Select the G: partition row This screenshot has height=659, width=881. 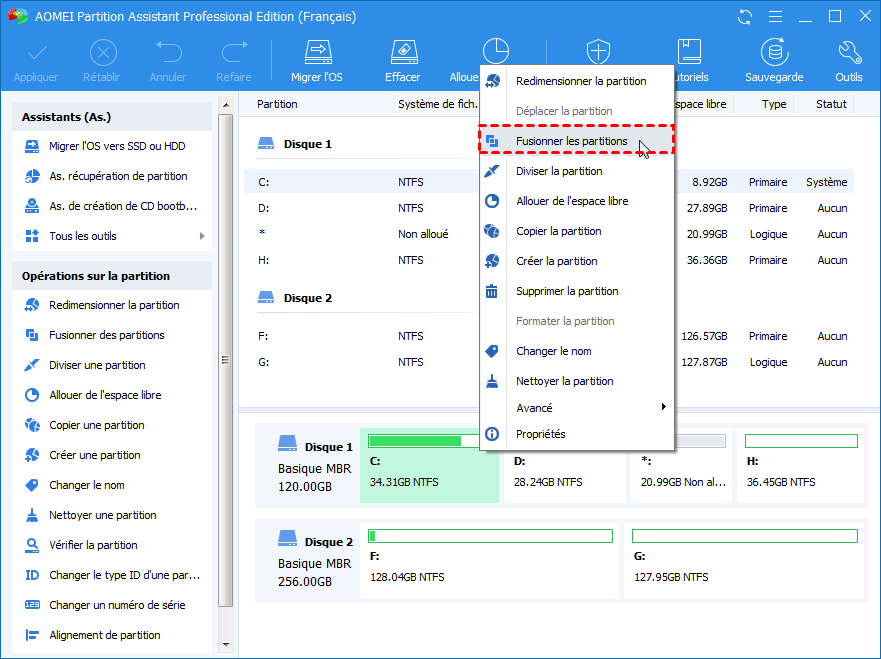point(549,362)
